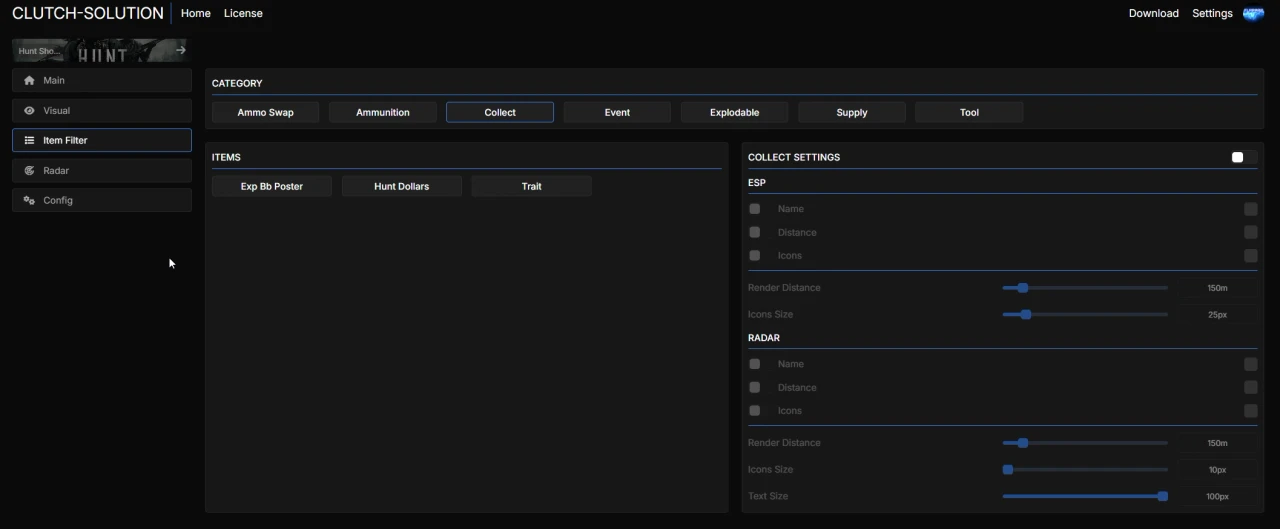
Task: Go to Home in top navigation
Action: point(196,13)
